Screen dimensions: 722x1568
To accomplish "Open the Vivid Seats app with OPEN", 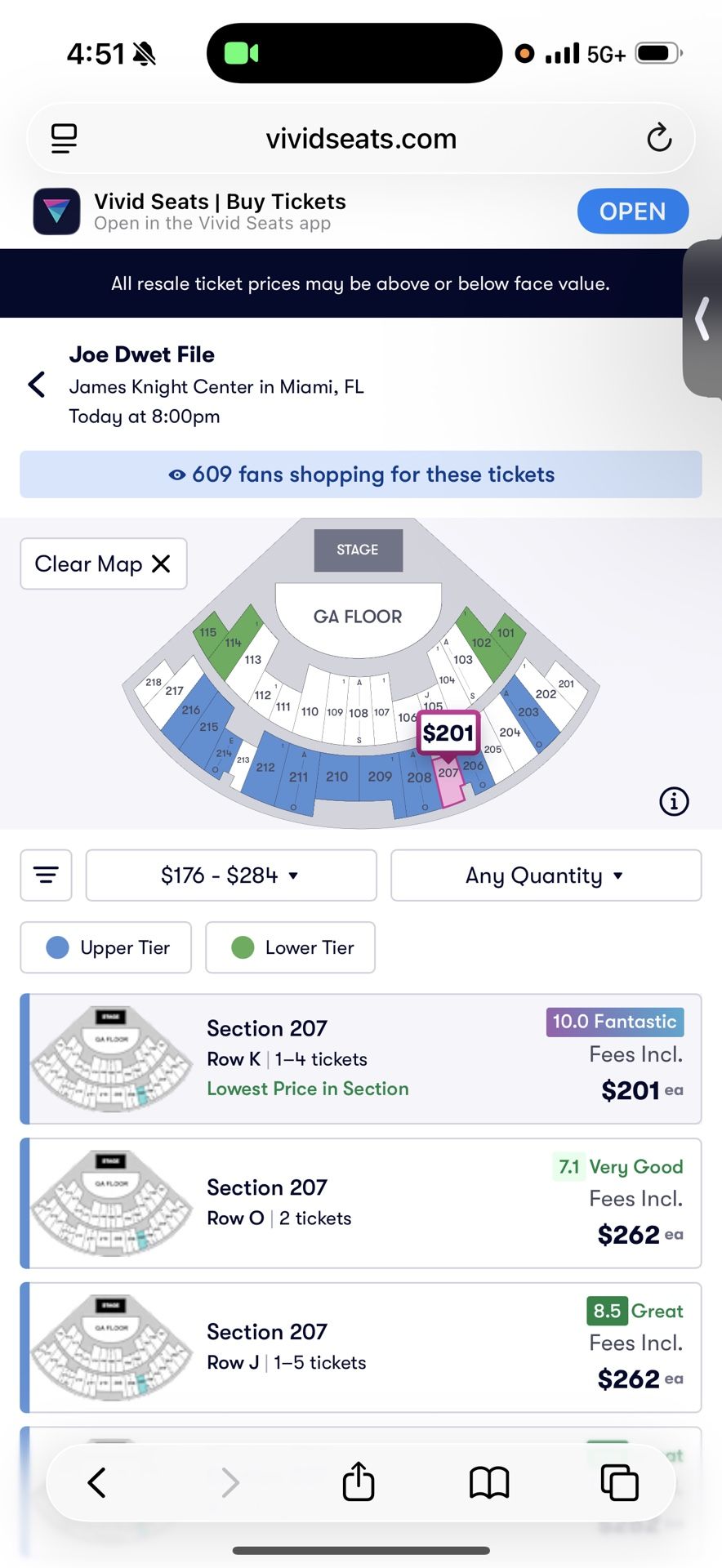I will point(632,212).
